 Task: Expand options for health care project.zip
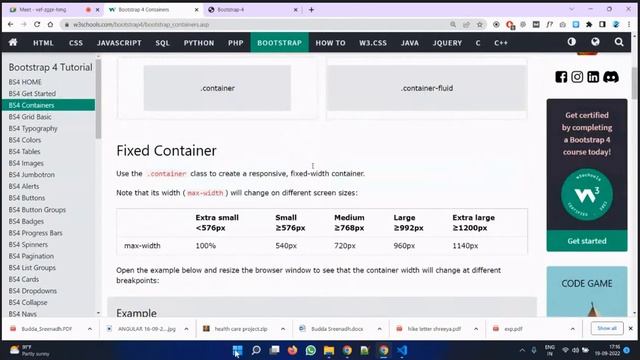click(x=283, y=329)
